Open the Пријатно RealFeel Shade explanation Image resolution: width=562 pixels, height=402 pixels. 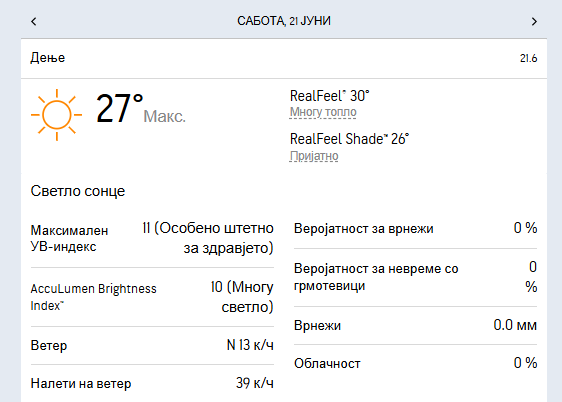point(314,156)
